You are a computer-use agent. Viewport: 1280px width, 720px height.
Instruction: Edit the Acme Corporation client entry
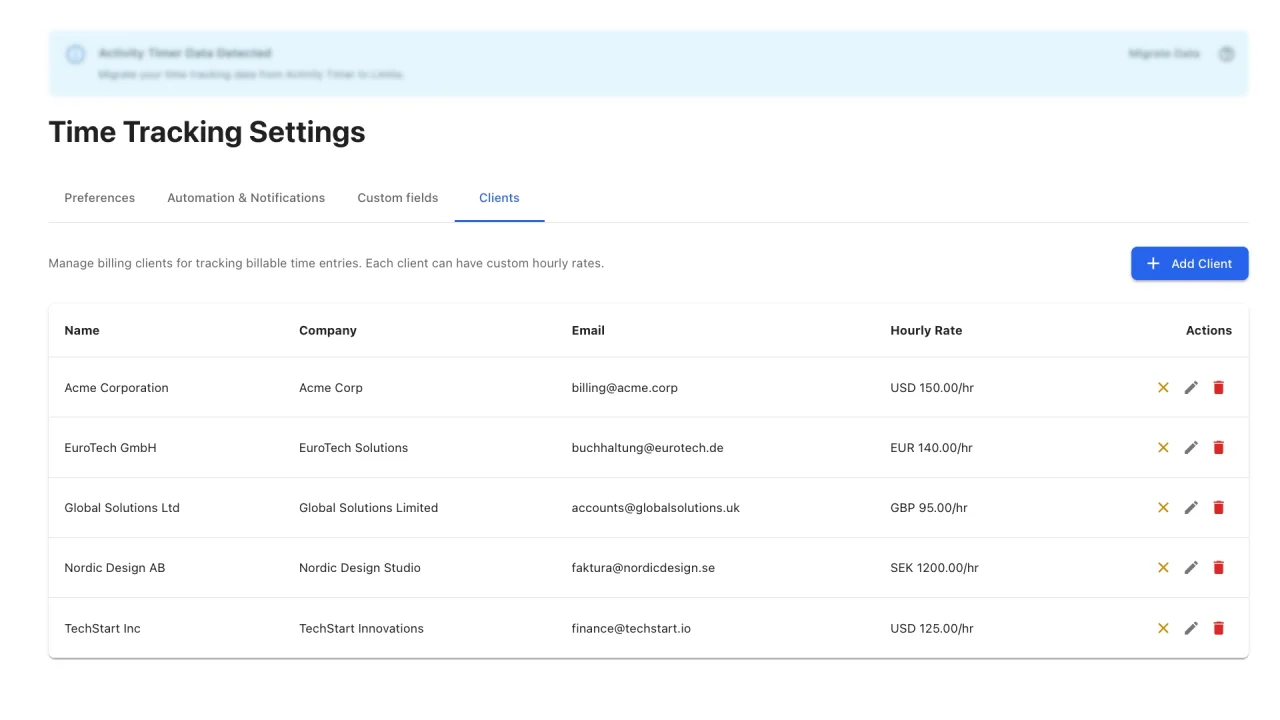point(1191,387)
